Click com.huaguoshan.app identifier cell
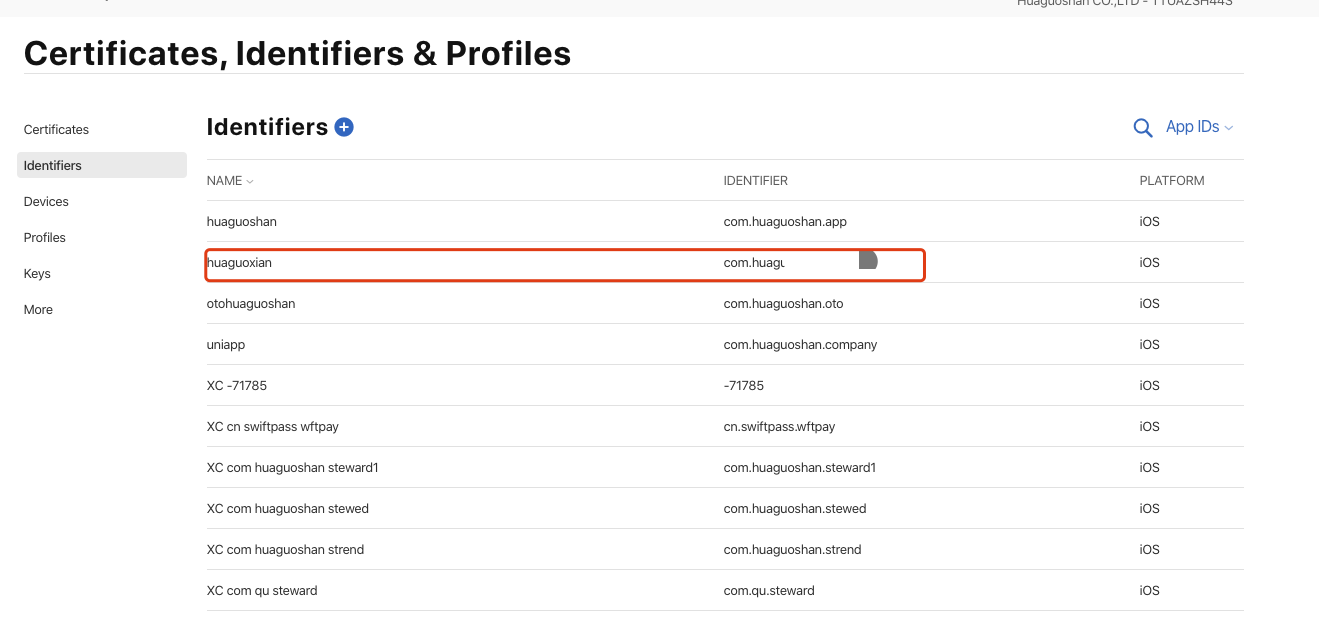Screen dimensions: 1319x618 [x=785, y=221]
